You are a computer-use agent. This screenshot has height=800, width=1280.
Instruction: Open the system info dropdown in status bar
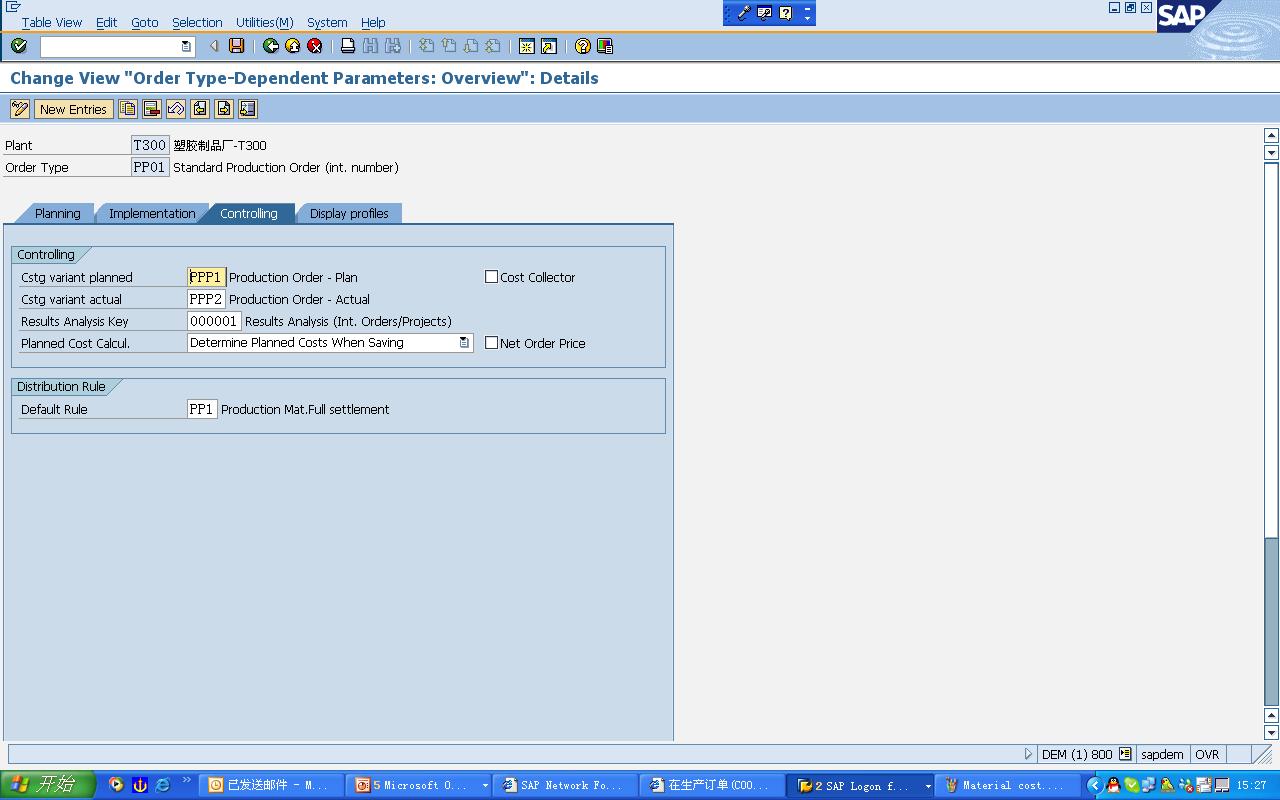1125,754
